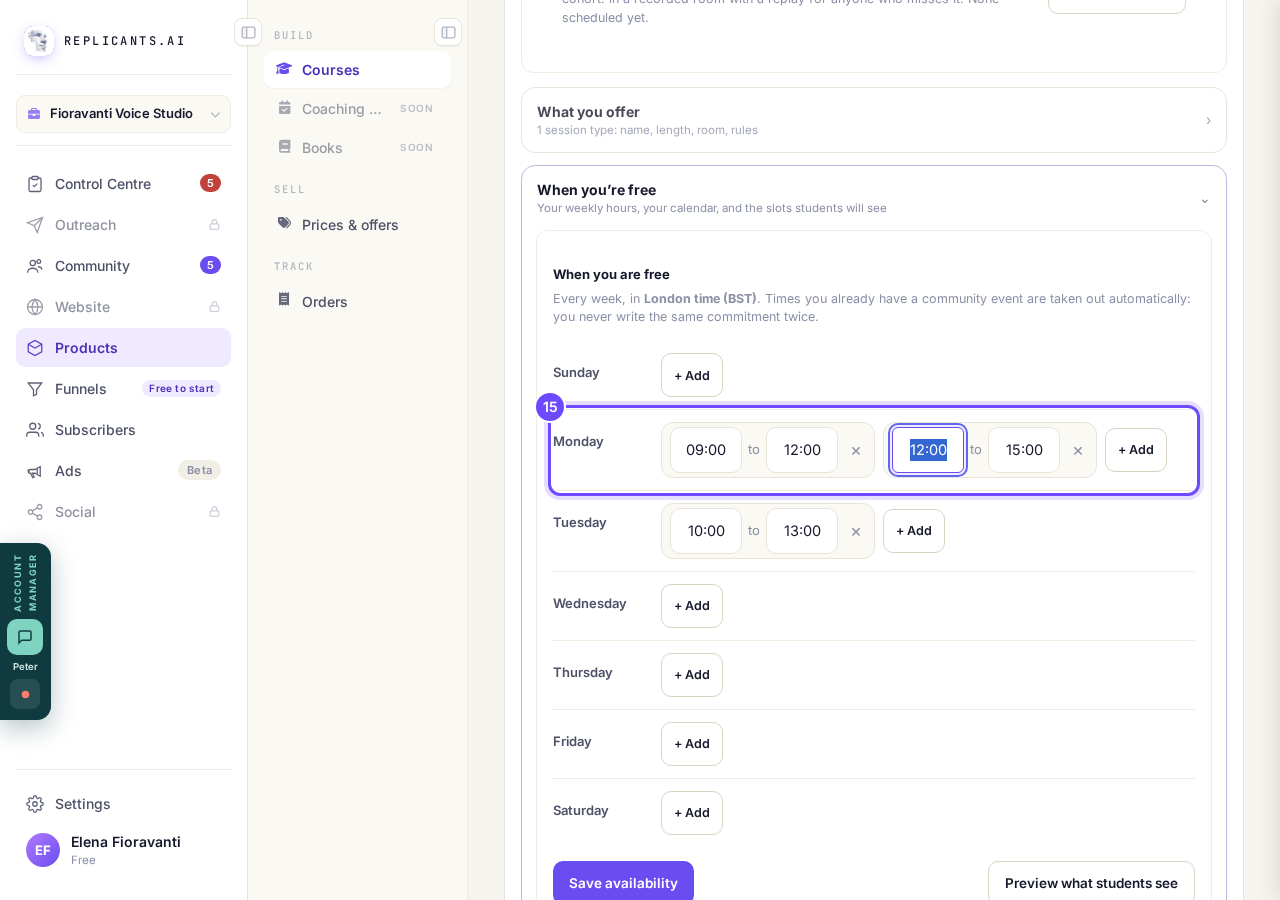The width and height of the screenshot is (1280, 900).
Task: Select the Courses tab
Action: pos(357,70)
